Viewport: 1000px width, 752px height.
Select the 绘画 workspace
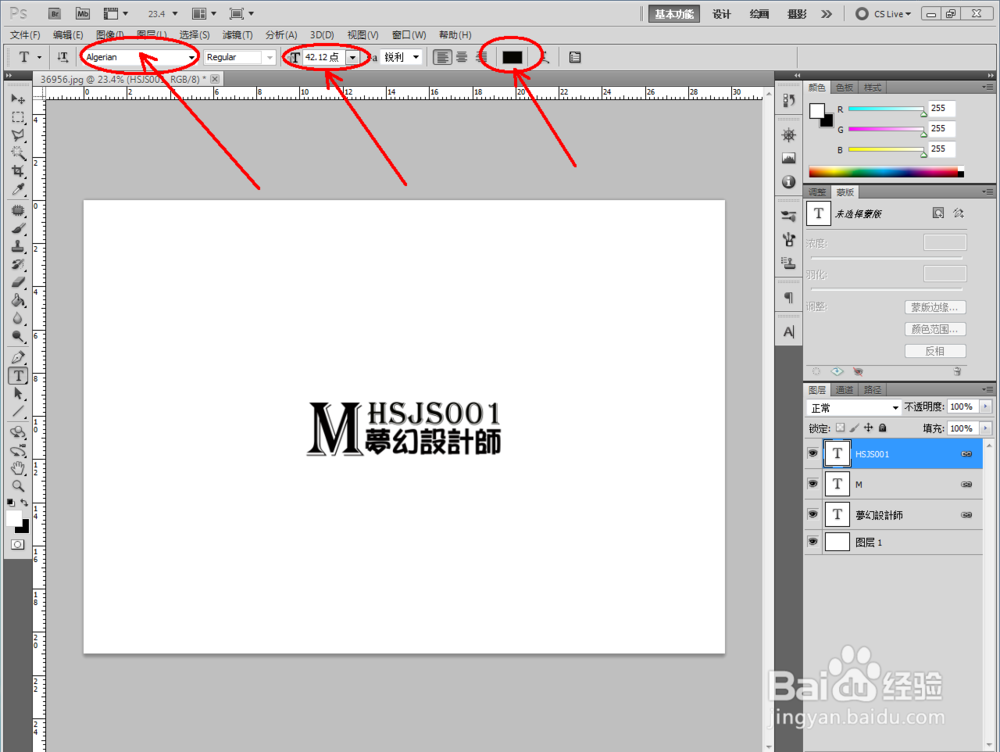coord(759,14)
